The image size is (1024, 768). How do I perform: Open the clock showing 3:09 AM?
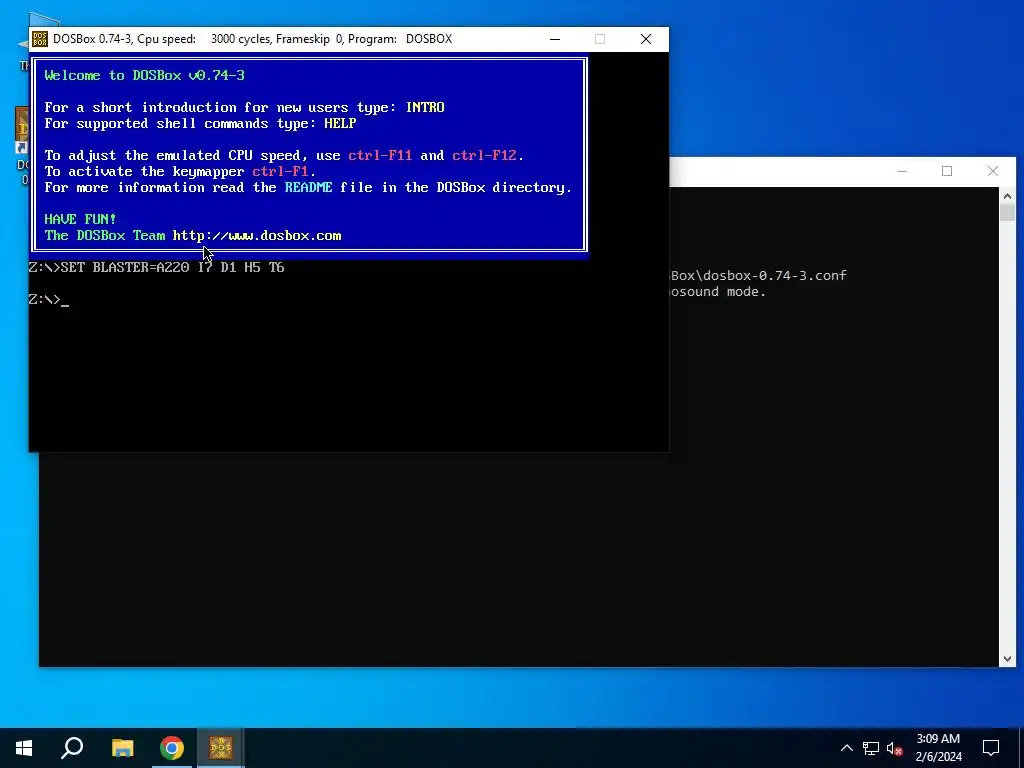click(938, 748)
